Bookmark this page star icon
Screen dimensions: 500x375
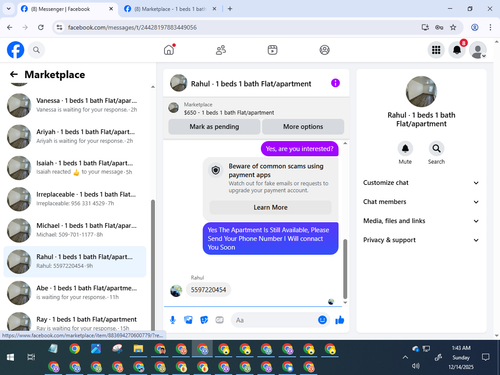click(453, 27)
